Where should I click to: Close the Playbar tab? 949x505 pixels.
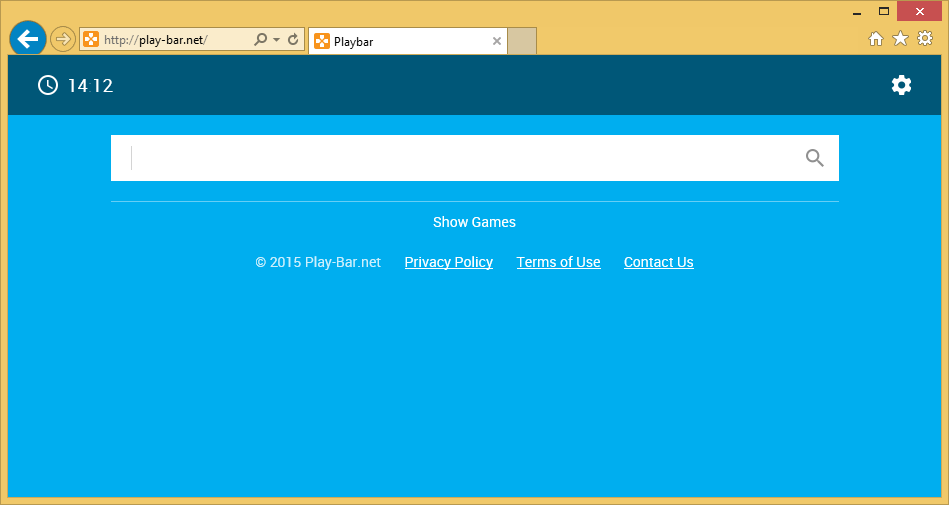tap(497, 41)
